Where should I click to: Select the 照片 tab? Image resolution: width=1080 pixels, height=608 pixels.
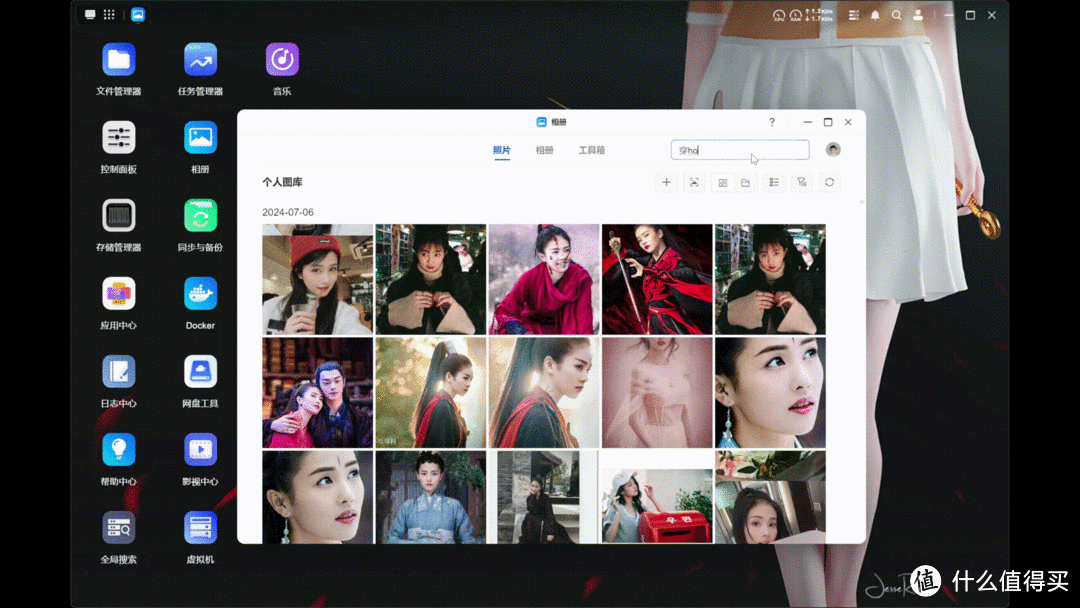(502, 150)
